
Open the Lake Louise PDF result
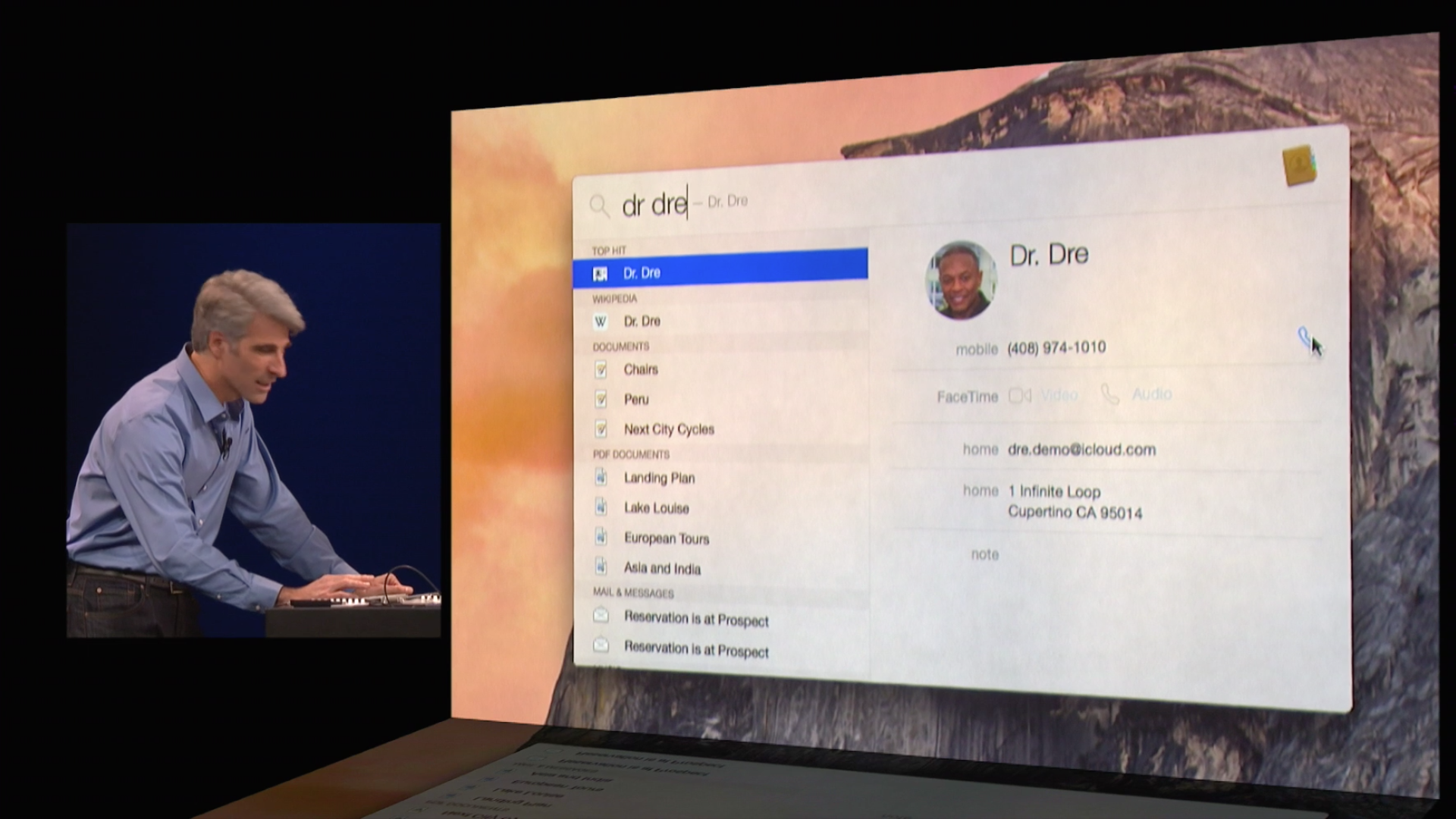pos(720,508)
